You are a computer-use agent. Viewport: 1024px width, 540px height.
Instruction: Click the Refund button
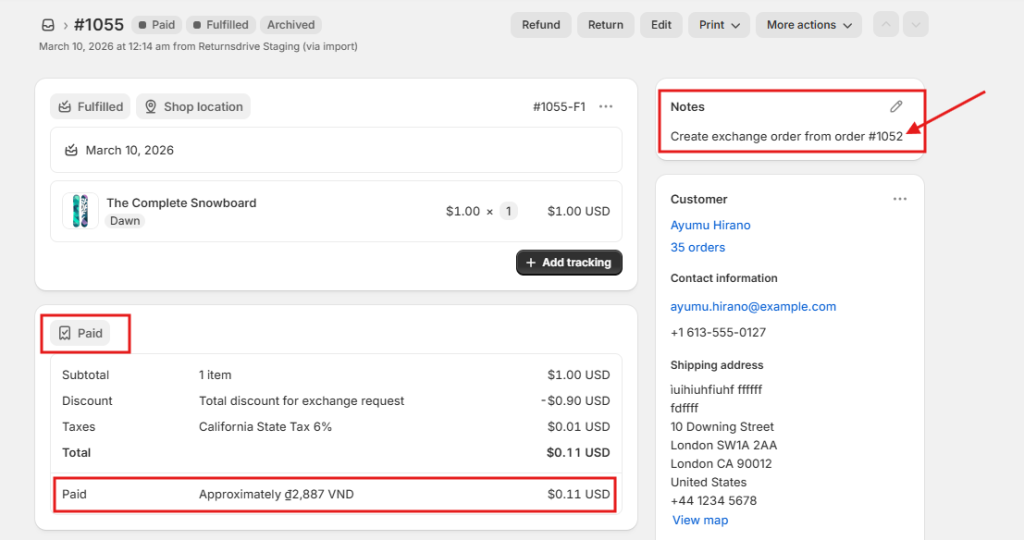click(541, 25)
